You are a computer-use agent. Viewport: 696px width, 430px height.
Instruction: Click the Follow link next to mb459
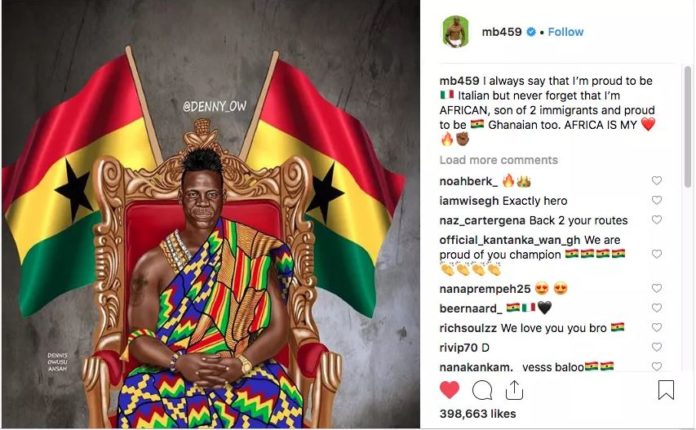tap(566, 32)
